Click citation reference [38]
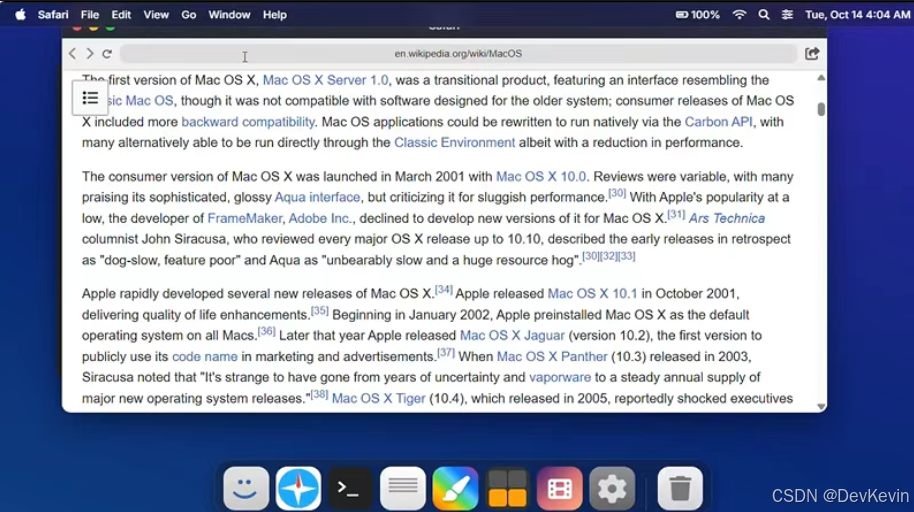914x512 pixels. point(319,394)
